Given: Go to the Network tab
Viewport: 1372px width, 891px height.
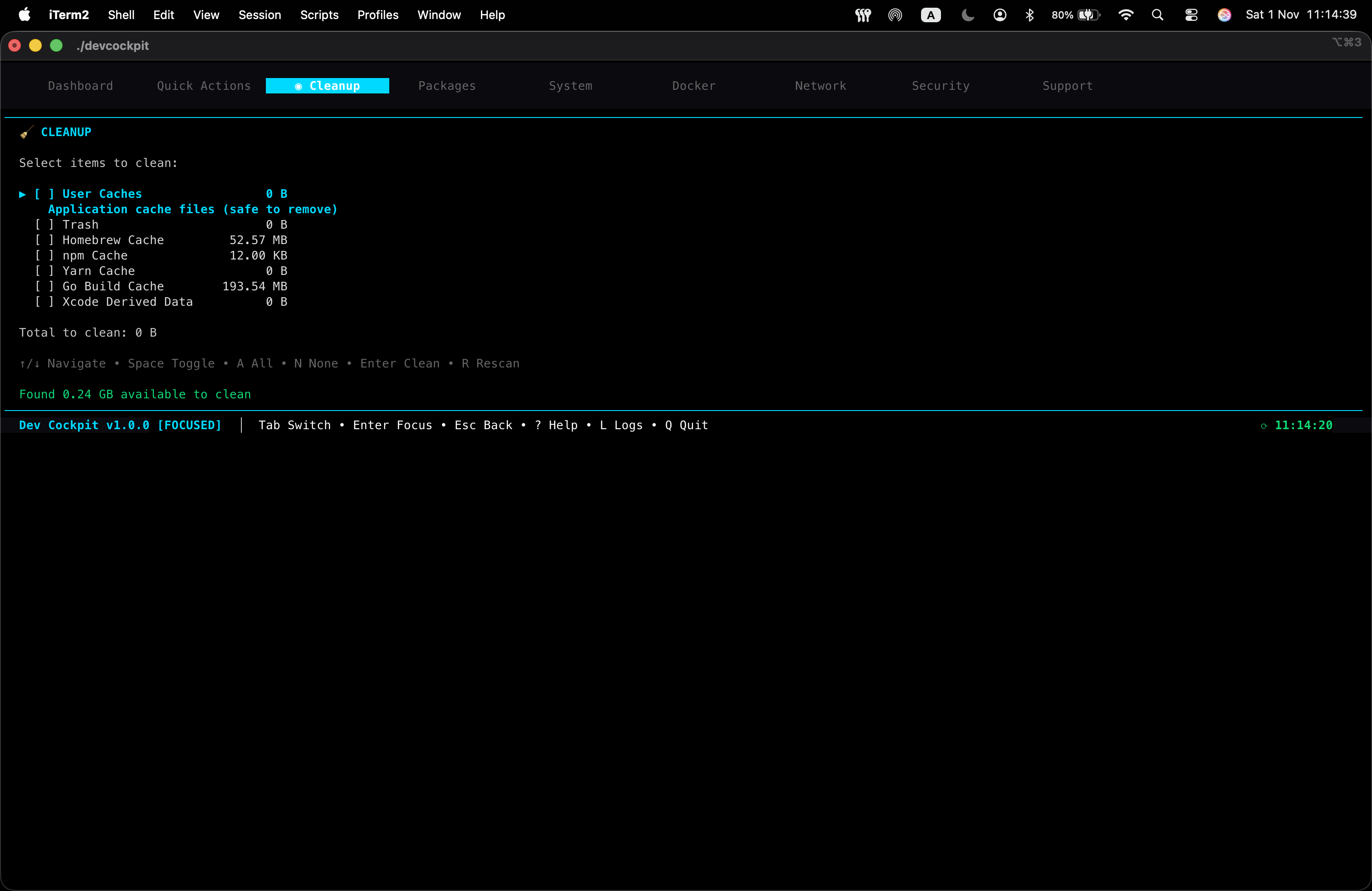Looking at the screenshot, I should pyautogui.click(x=820, y=86).
